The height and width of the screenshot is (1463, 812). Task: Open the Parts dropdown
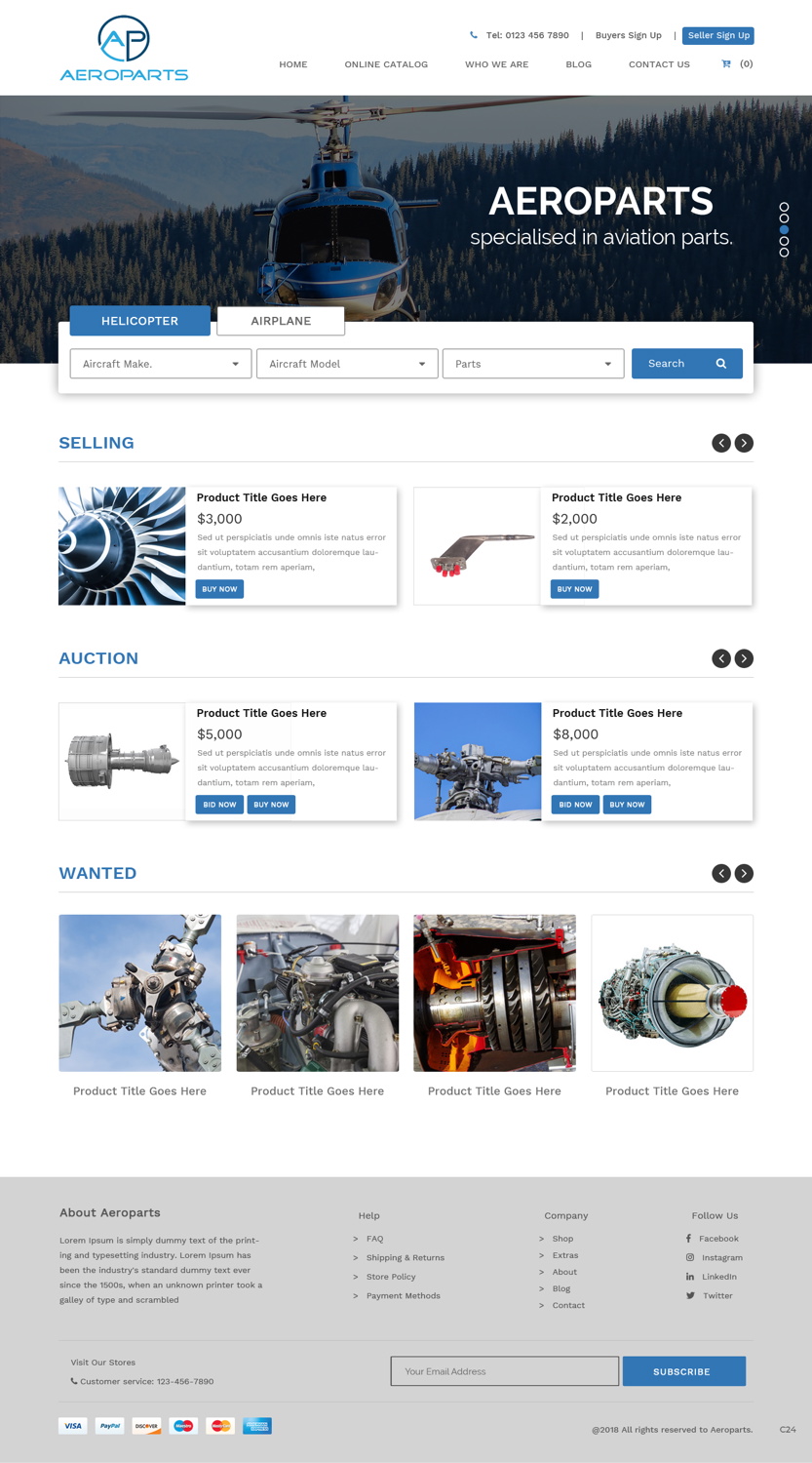[533, 364]
